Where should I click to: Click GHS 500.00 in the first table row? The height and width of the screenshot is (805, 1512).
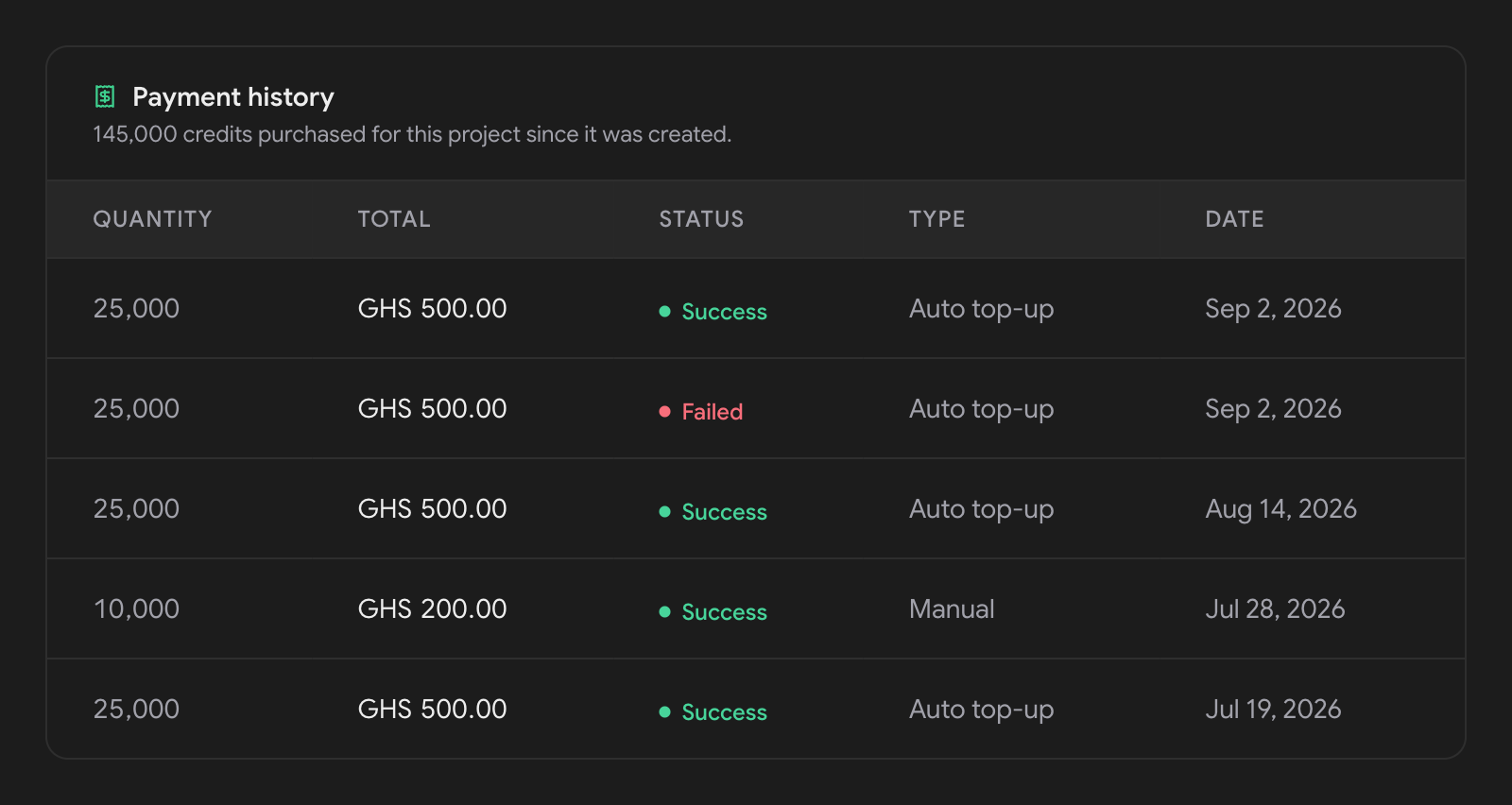point(432,309)
